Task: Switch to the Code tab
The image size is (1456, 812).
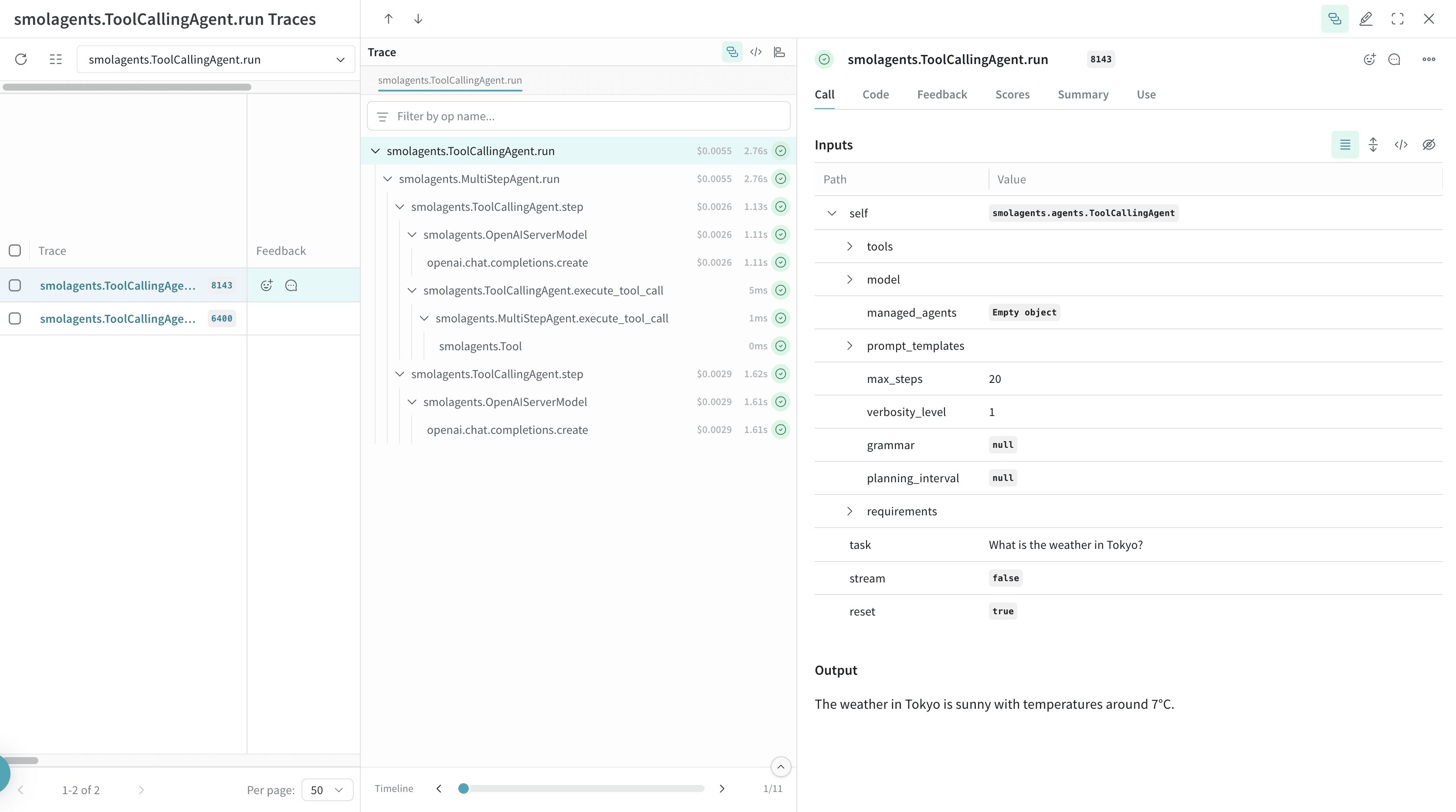Action: (x=876, y=95)
